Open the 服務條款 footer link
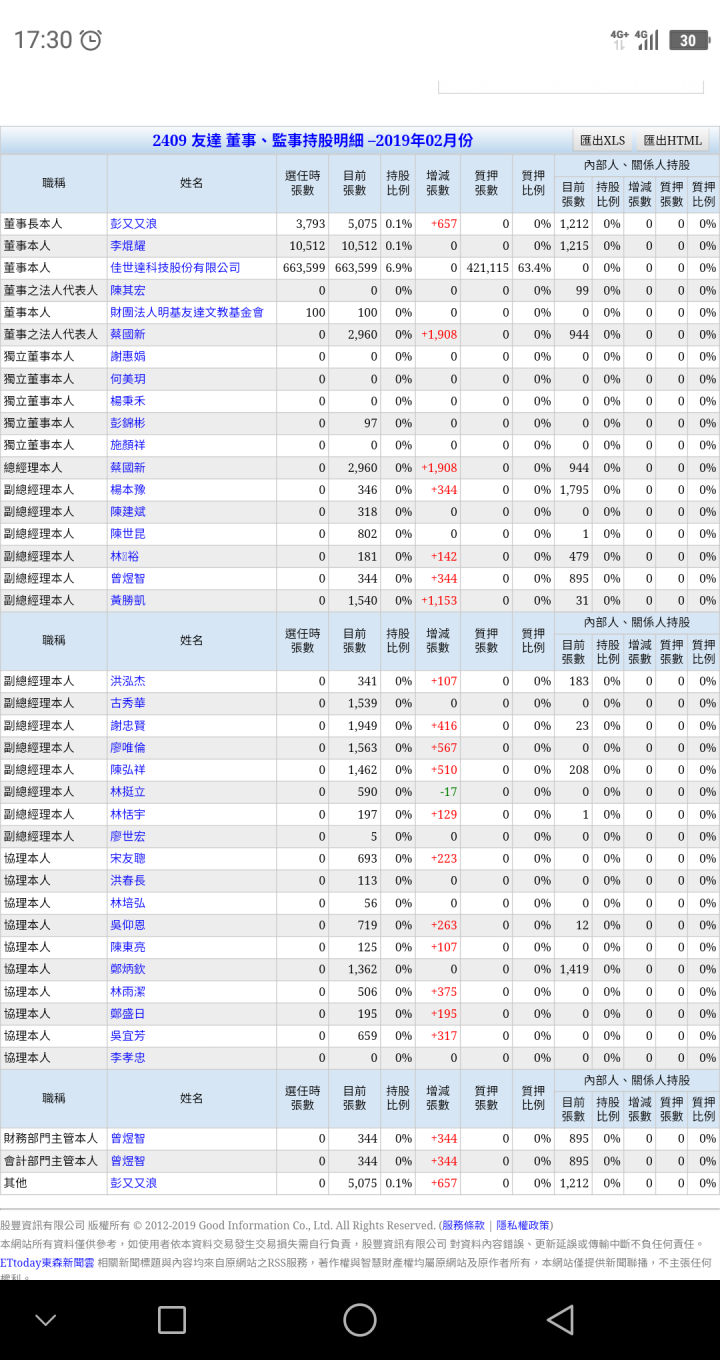720x1360 pixels. [464, 1225]
